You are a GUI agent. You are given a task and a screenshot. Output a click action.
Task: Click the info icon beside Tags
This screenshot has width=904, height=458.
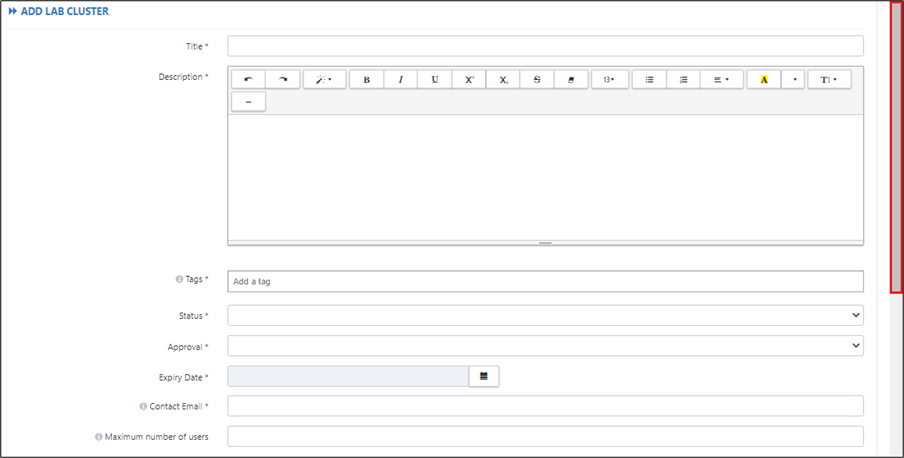pos(179,279)
